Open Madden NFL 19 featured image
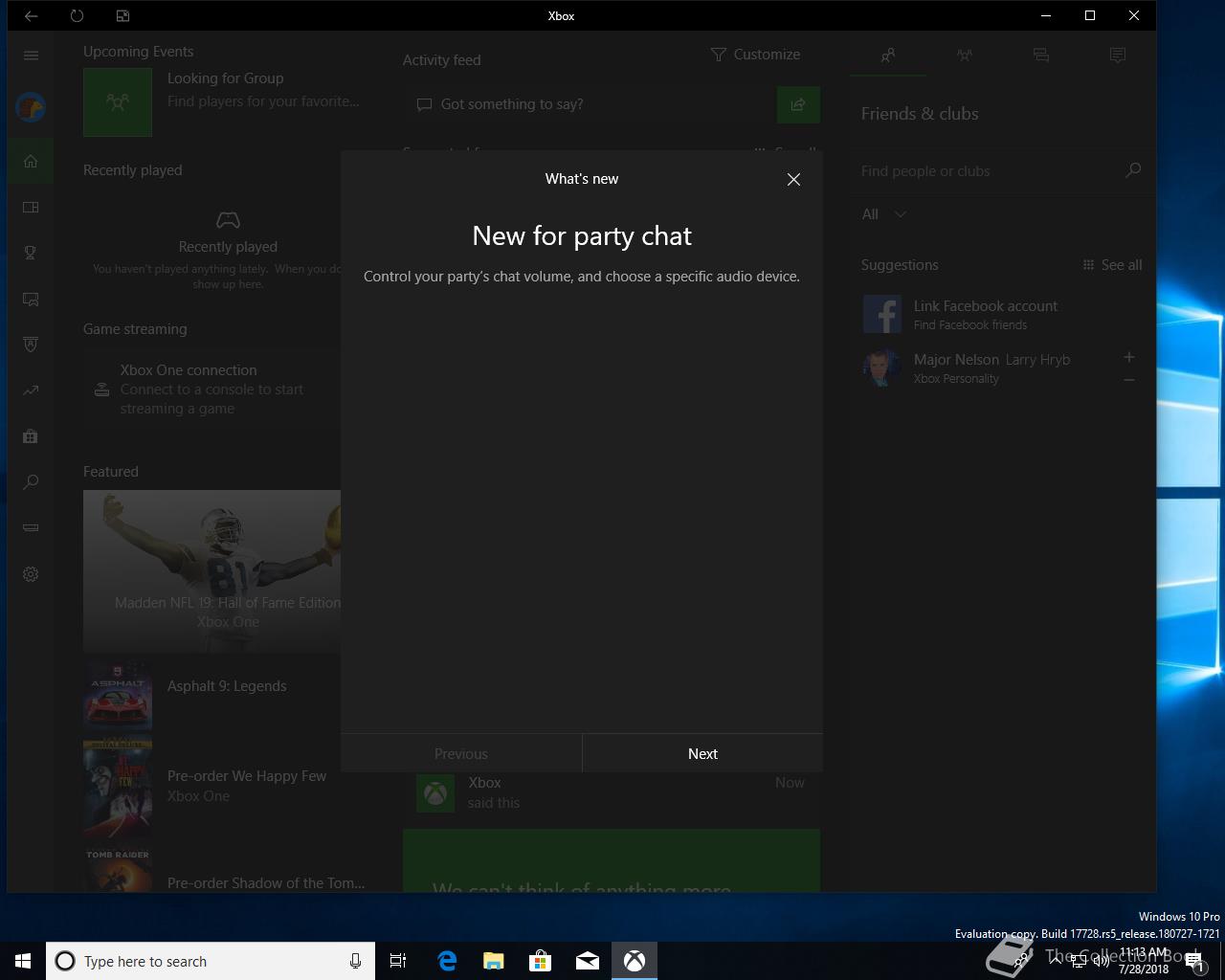1225x980 pixels. coord(212,571)
